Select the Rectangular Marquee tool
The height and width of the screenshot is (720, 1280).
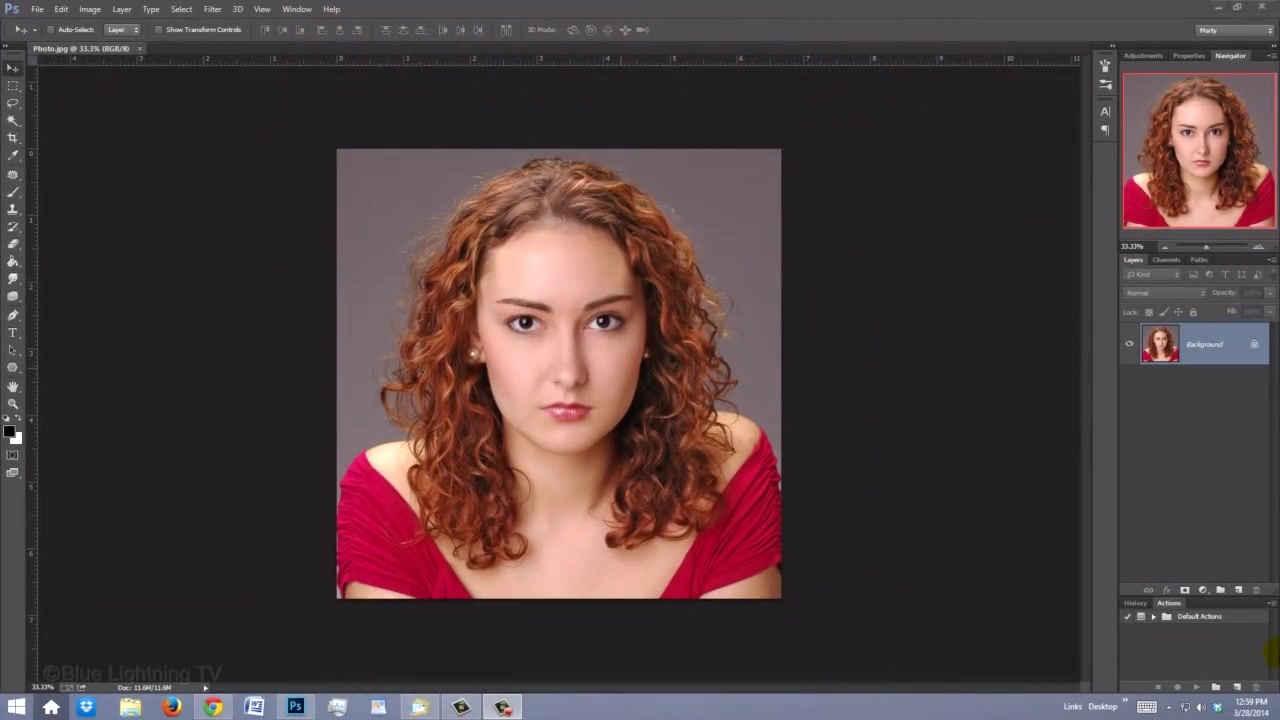(13, 86)
